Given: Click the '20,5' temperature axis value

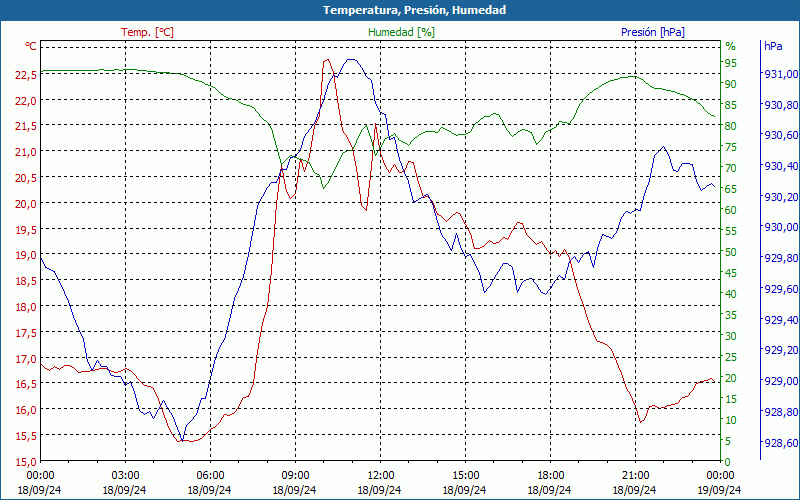Looking at the screenshot, I should [x=26, y=178].
